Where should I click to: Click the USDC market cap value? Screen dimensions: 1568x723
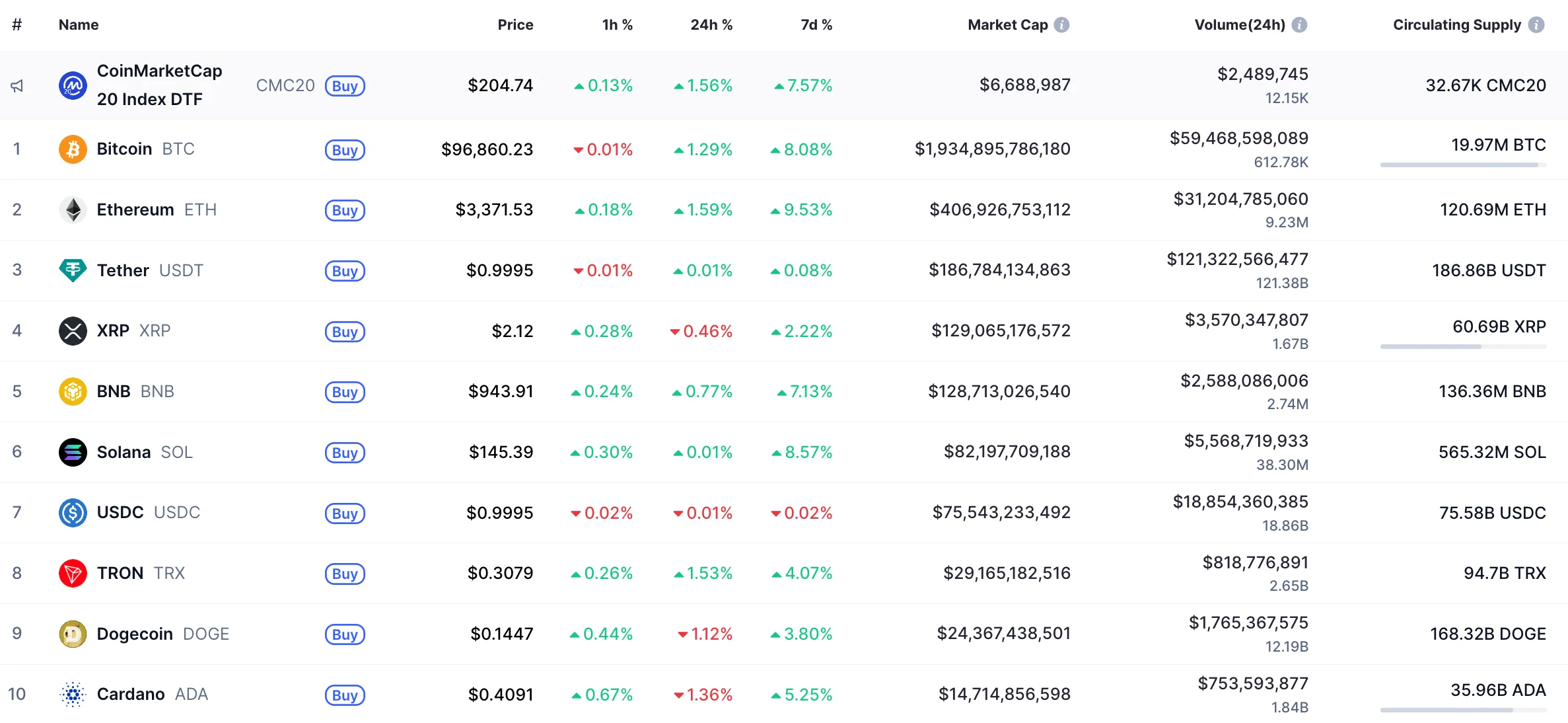pos(1001,512)
